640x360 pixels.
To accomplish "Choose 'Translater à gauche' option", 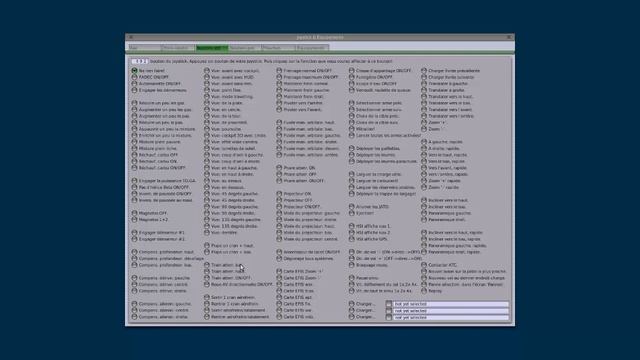I will [x=424, y=84].
